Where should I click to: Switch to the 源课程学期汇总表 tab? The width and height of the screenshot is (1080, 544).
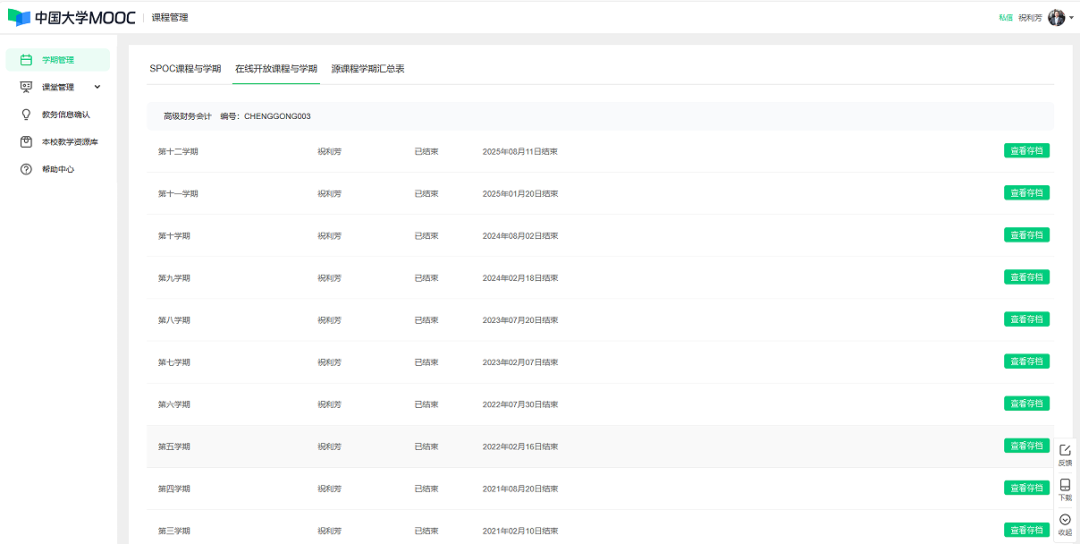368,69
